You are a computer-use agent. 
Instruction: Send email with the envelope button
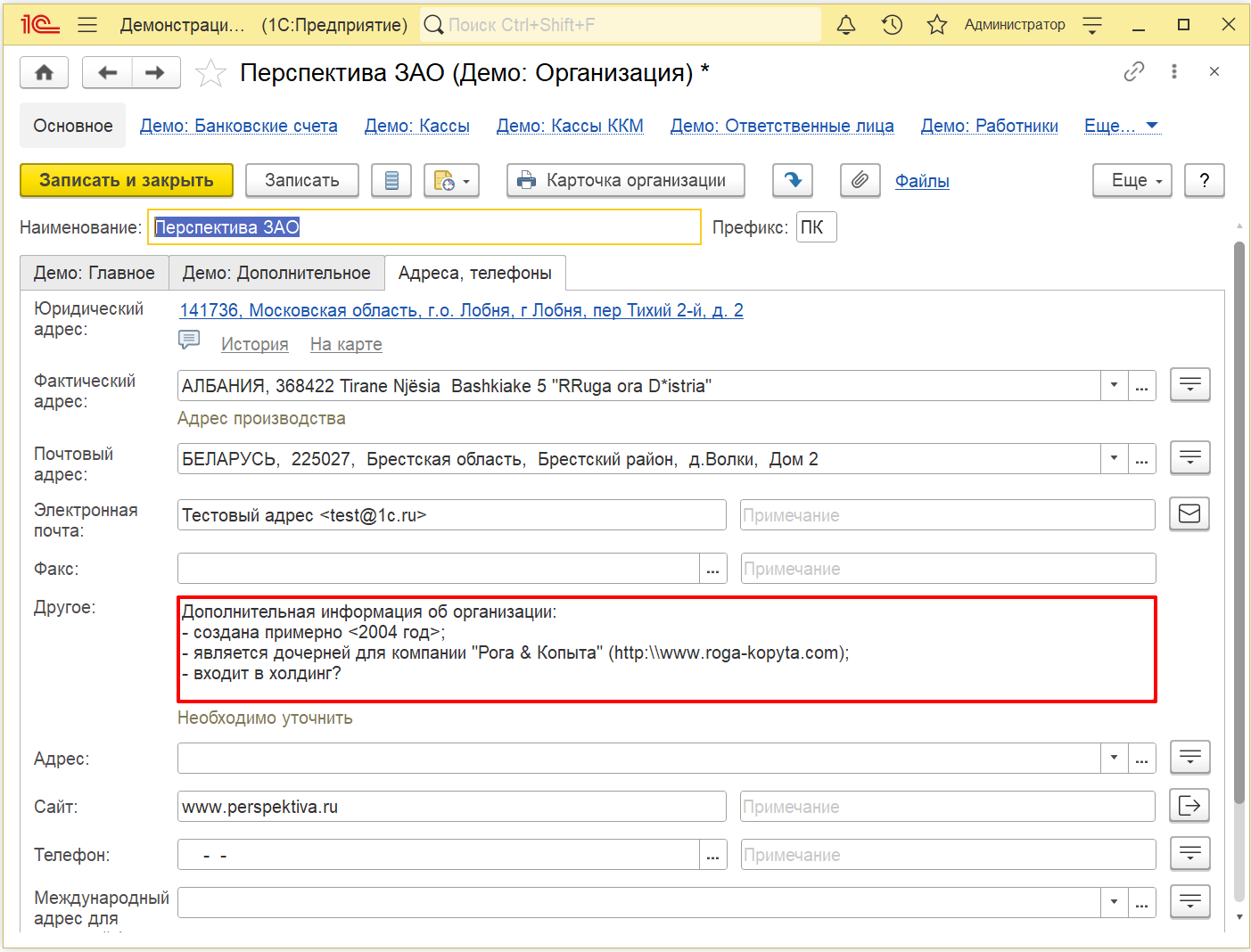pos(1189,513)
